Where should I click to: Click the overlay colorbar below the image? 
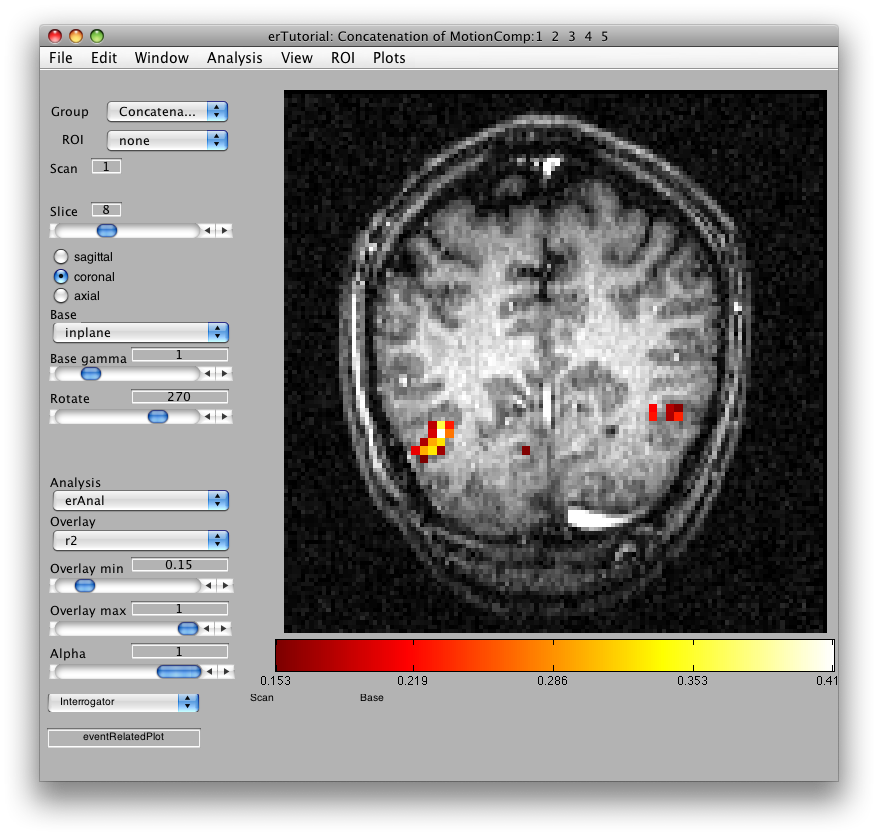click(554, 655)
